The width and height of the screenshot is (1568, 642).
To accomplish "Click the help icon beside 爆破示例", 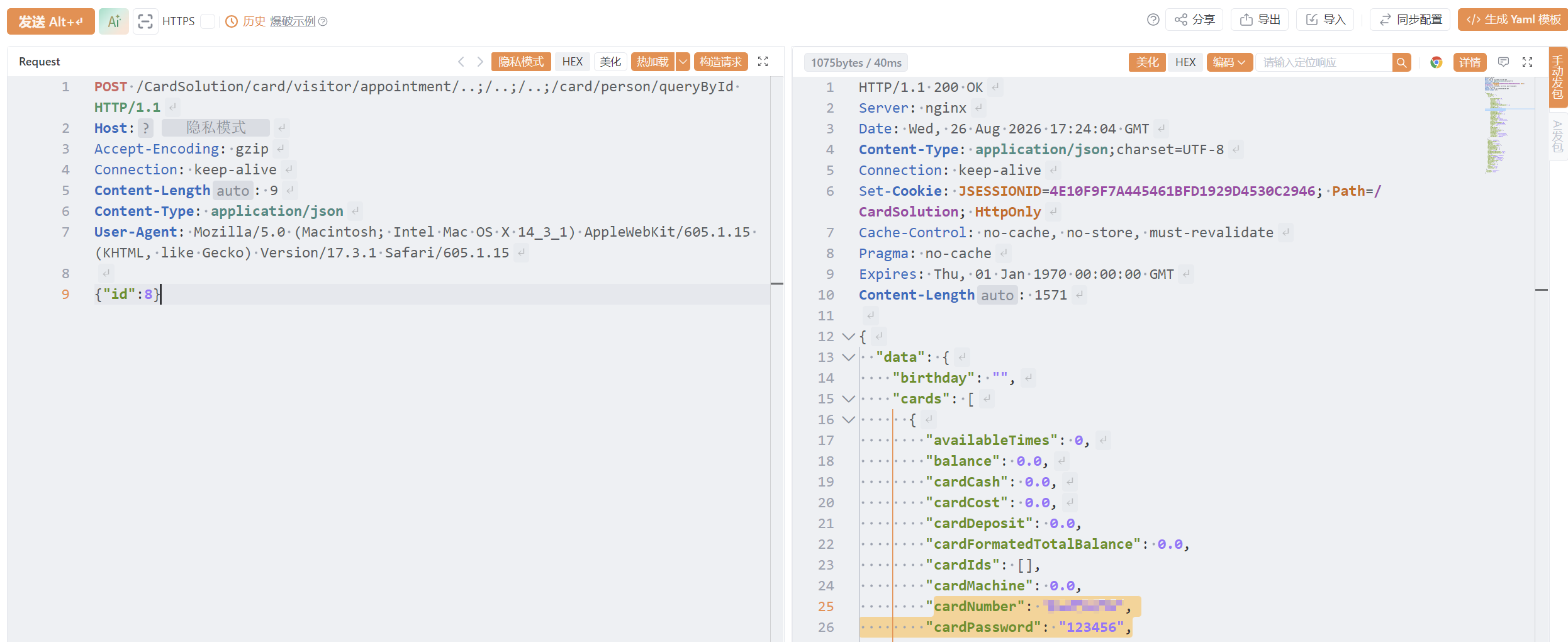I will [323, 21].
